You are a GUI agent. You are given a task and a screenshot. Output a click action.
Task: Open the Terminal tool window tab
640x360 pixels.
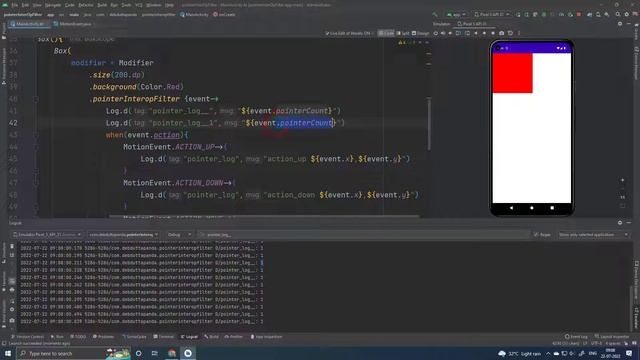164,337
